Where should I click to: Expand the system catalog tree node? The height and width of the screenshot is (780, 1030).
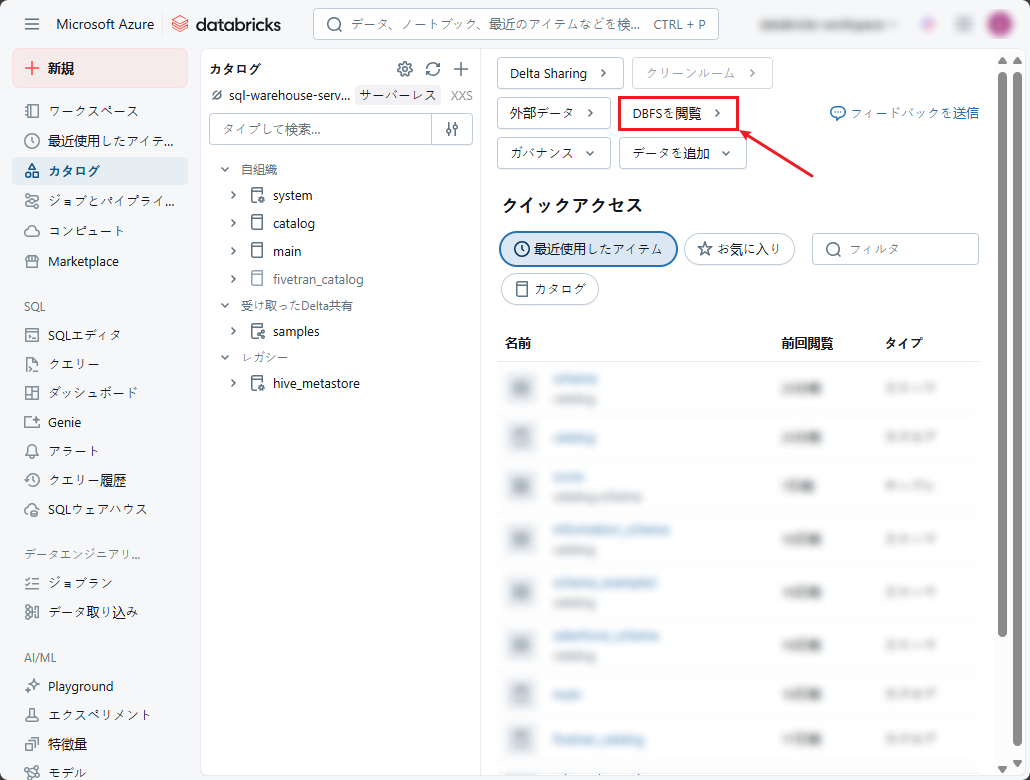coord(233,195)
